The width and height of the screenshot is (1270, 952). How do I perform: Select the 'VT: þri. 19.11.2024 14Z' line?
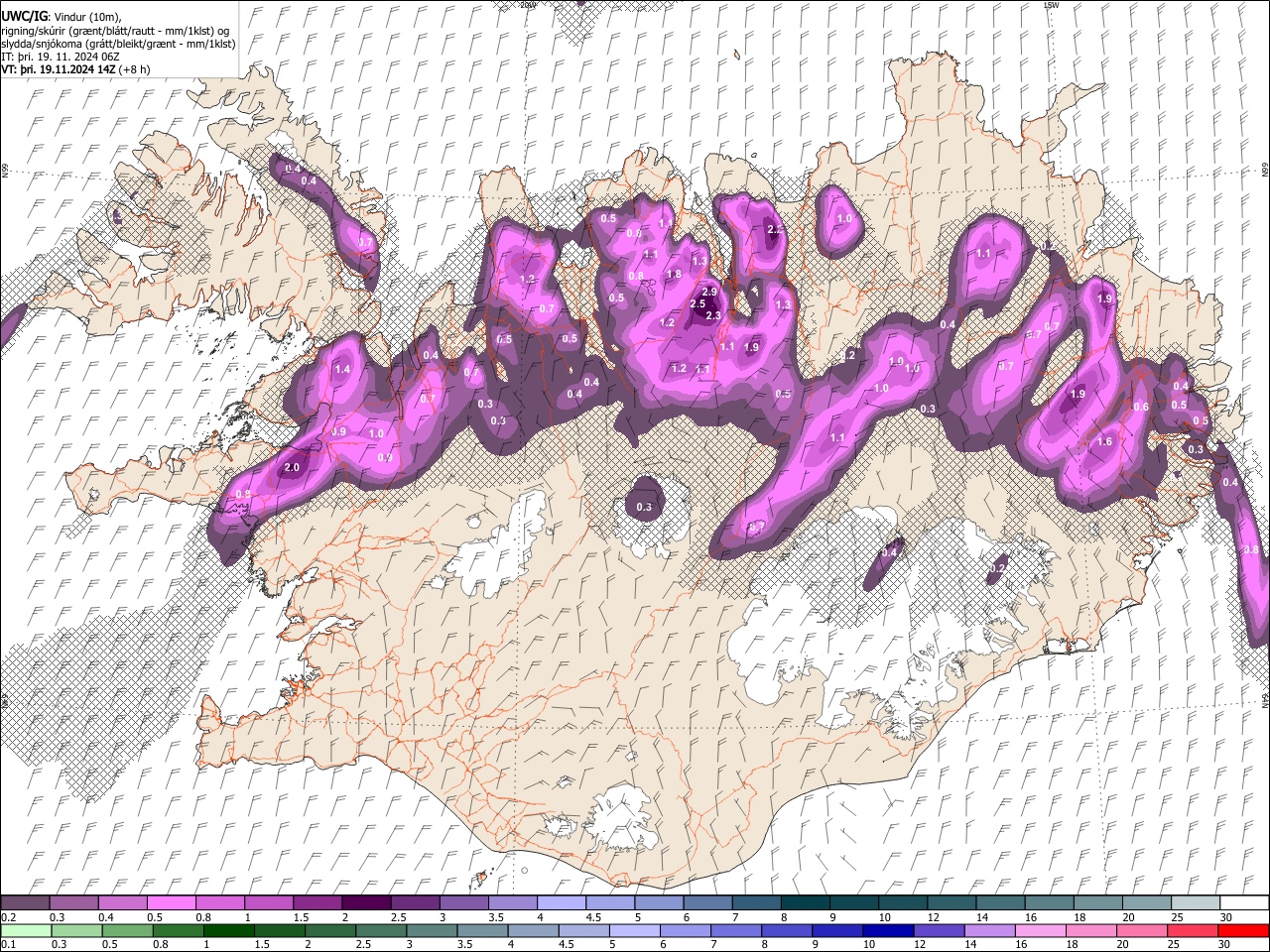tap(58, 69)
